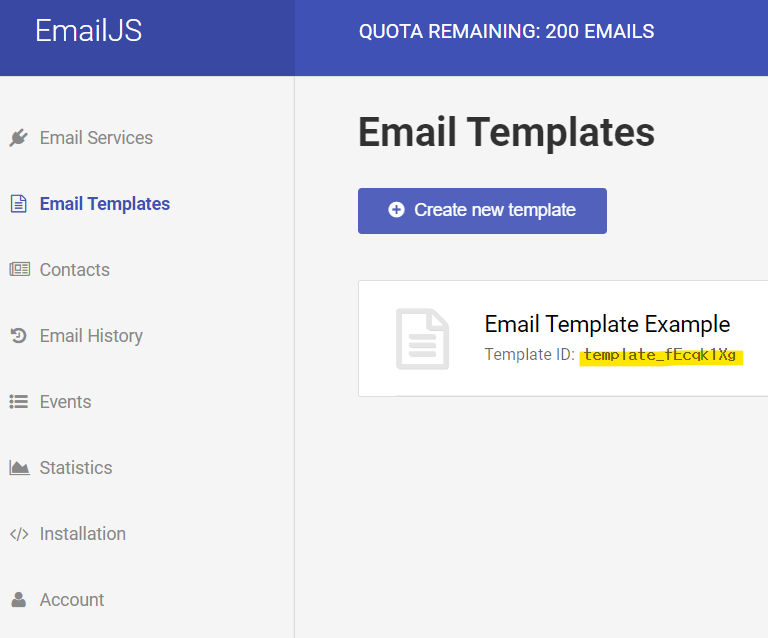Click the Create new template button
Screen dimensions: 768x638
[x=482, y=211]
